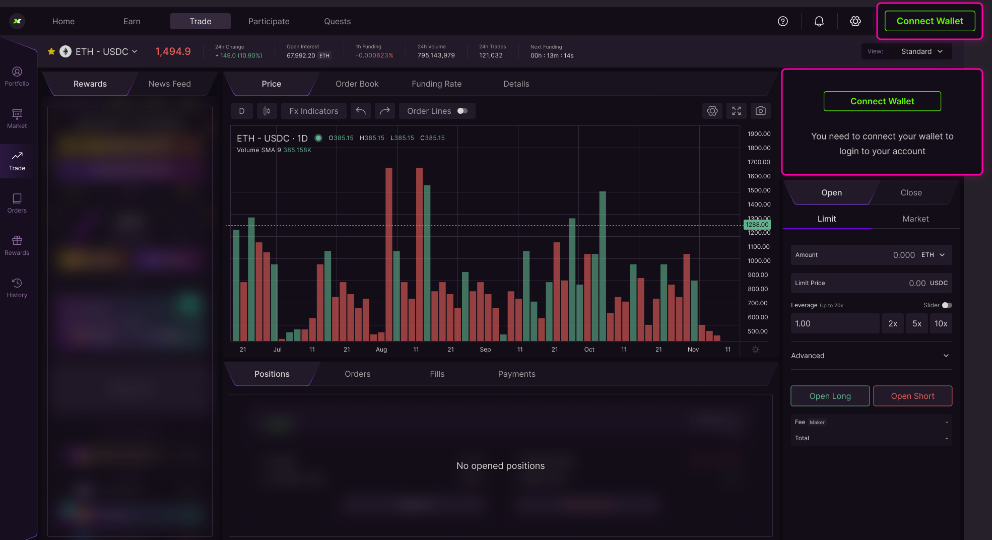Viewport: 992px width, 540px height.
Task: Select the Positions tab
Action: point(272,374)
